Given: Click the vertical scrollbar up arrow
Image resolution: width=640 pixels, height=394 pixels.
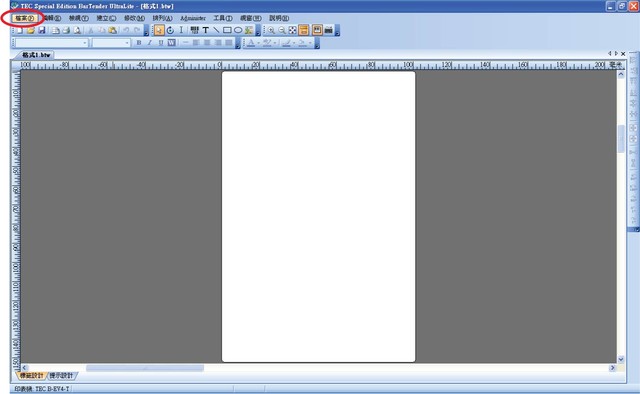Looking at the screenshot, I should 621,74.
